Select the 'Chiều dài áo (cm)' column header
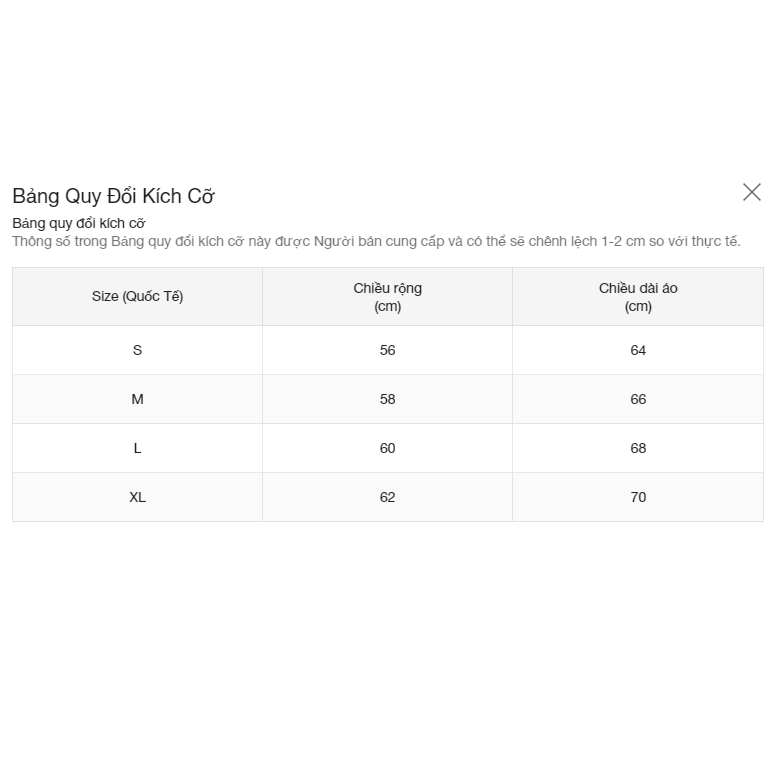Image resolution: width=778 pixels, height=778 pixels. (638, 297)
